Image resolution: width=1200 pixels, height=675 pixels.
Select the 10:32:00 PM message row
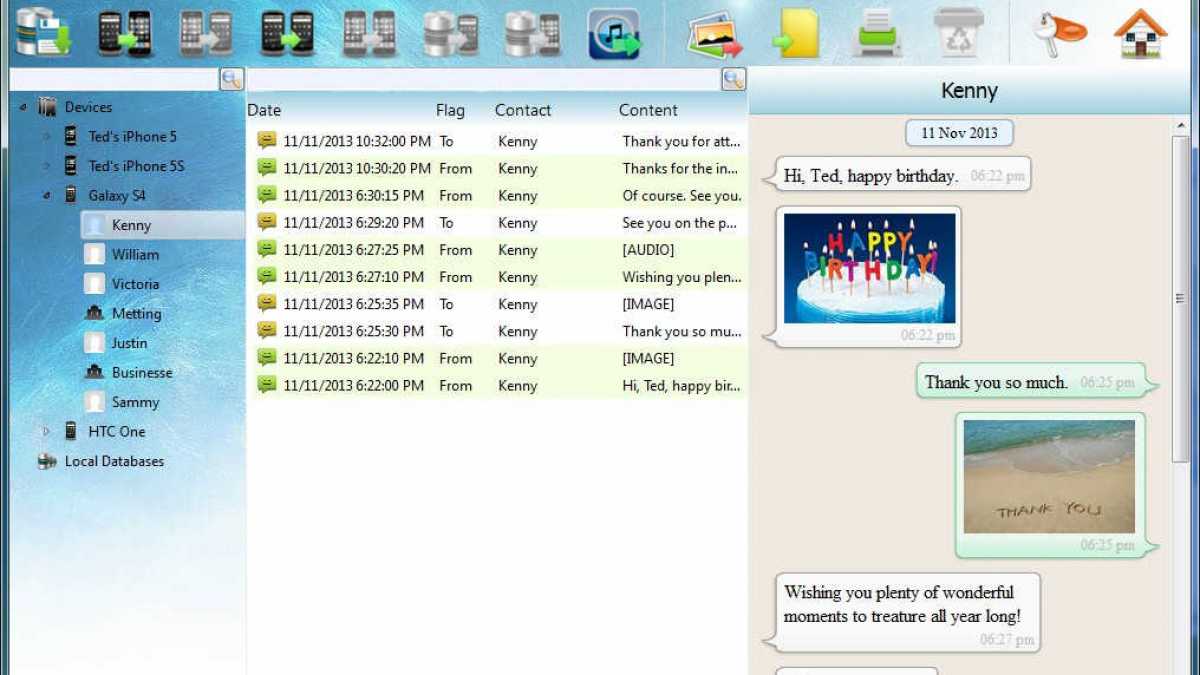(x=495, y=142)
